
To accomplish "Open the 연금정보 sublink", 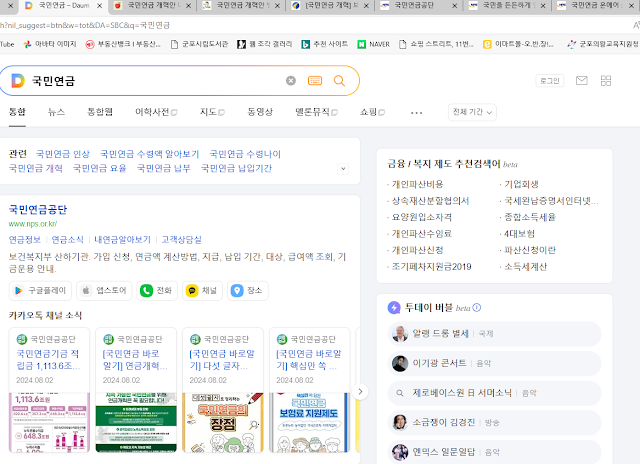I will (25, 240).
